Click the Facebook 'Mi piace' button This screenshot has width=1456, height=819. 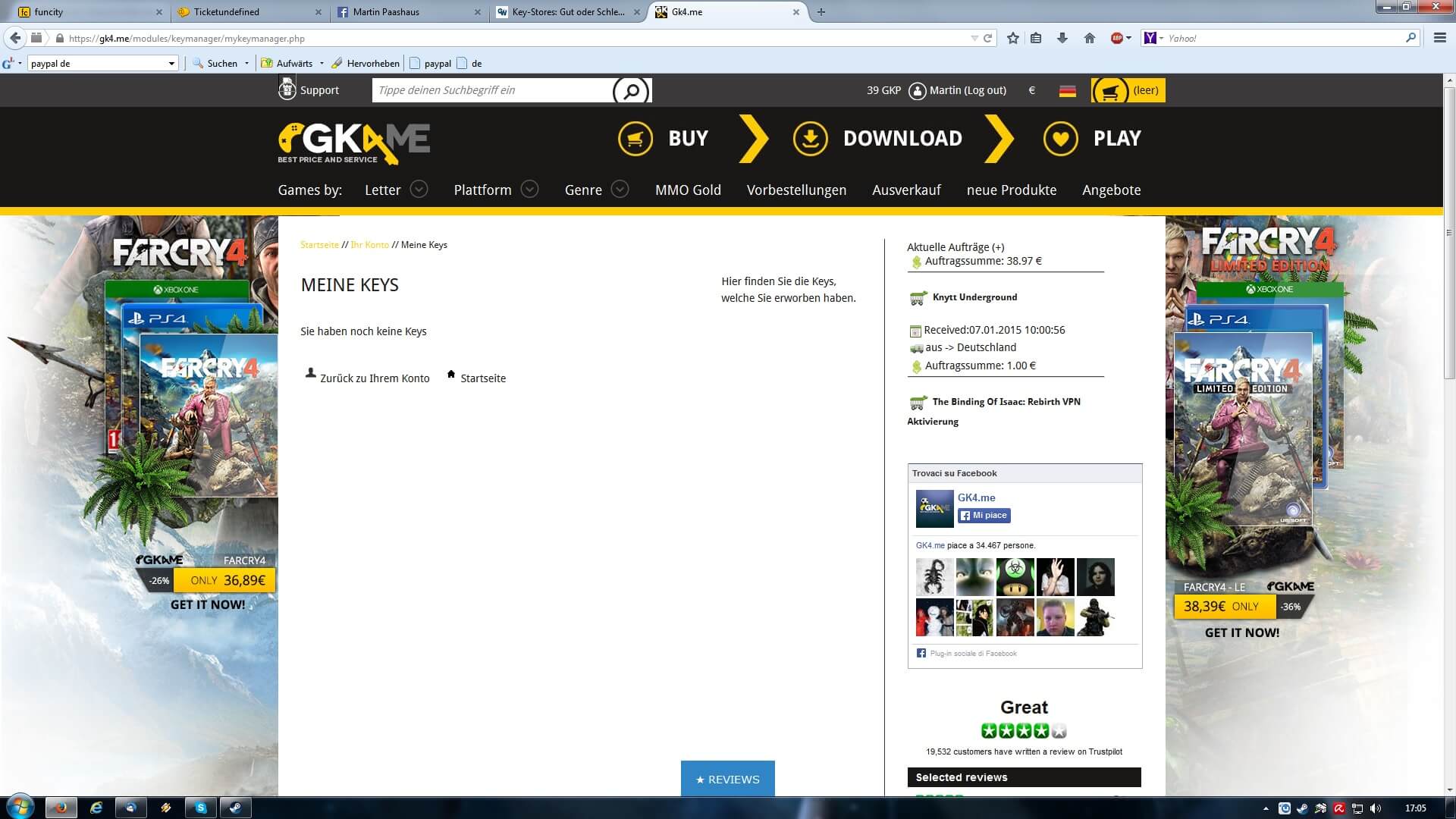[x=984, y=516]
